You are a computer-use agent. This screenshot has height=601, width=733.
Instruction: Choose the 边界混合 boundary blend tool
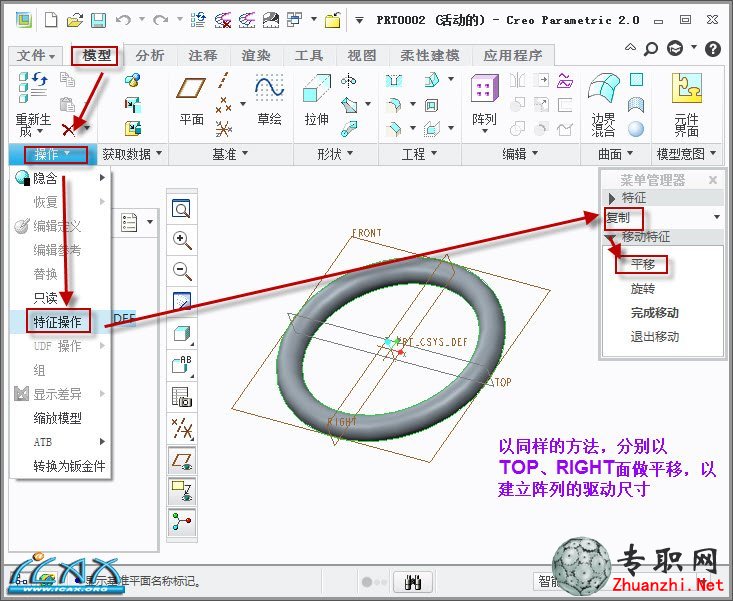(x=604, y=105)
